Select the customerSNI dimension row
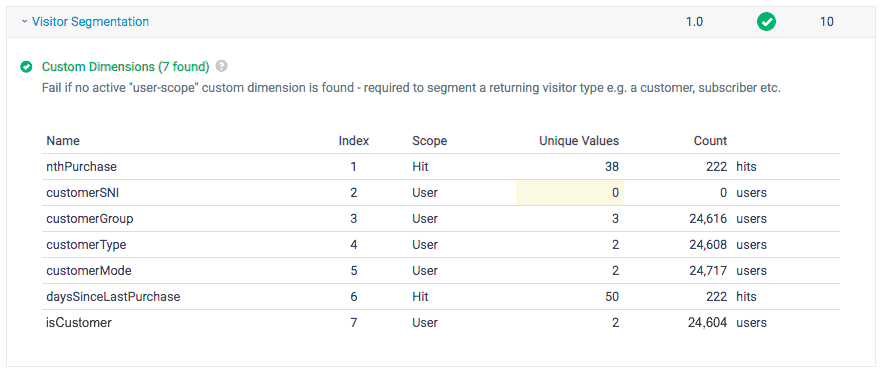 441,193
